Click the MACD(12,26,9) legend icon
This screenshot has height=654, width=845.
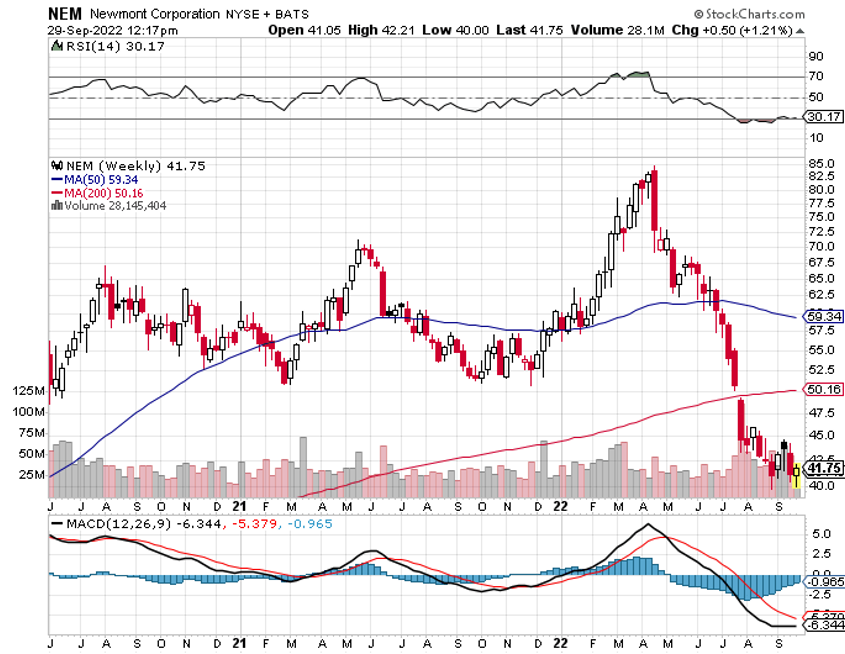[x=55, y=524]
